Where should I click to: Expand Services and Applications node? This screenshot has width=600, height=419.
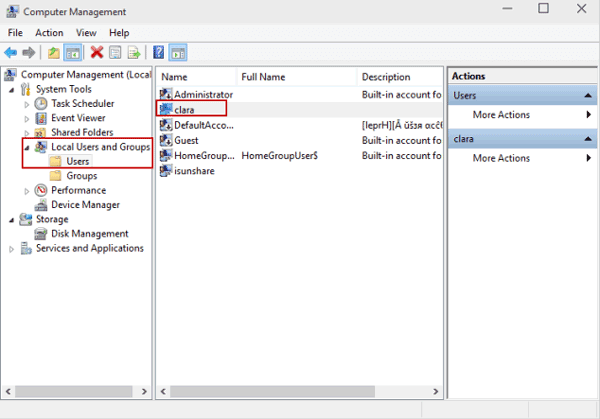click(x=12, y=249)
